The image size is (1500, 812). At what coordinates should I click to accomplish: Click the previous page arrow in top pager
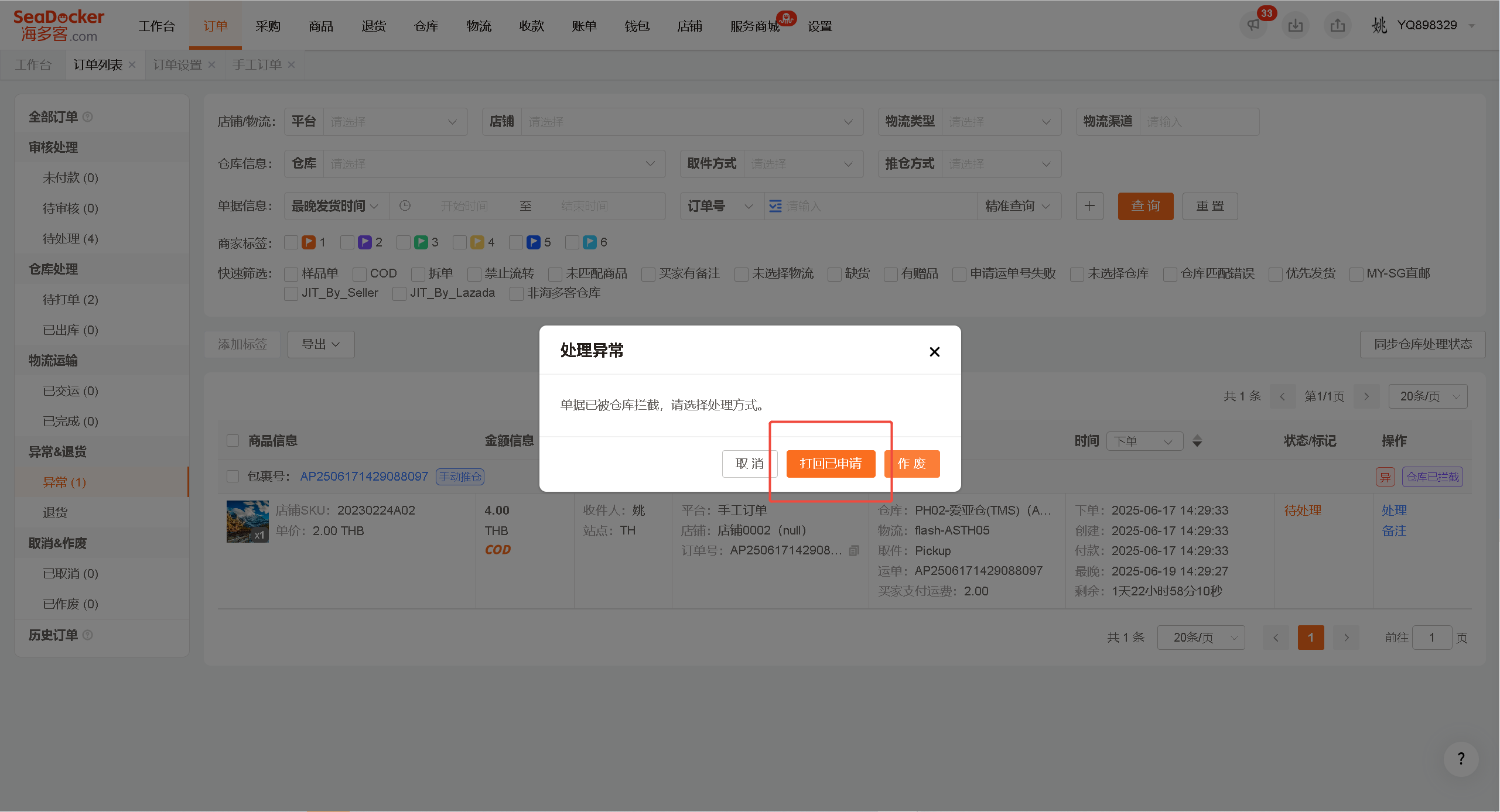tap(1282, 396)
